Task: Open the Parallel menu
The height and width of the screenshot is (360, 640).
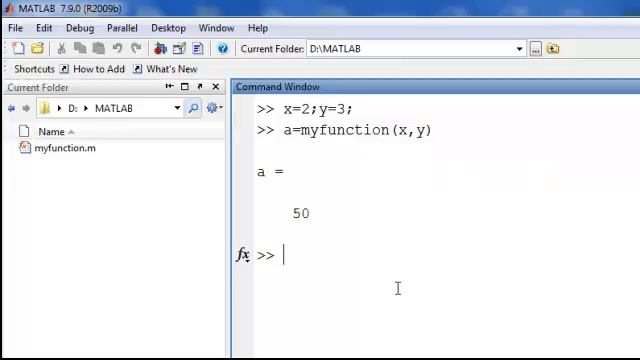Action: click(x=122, y=28)
